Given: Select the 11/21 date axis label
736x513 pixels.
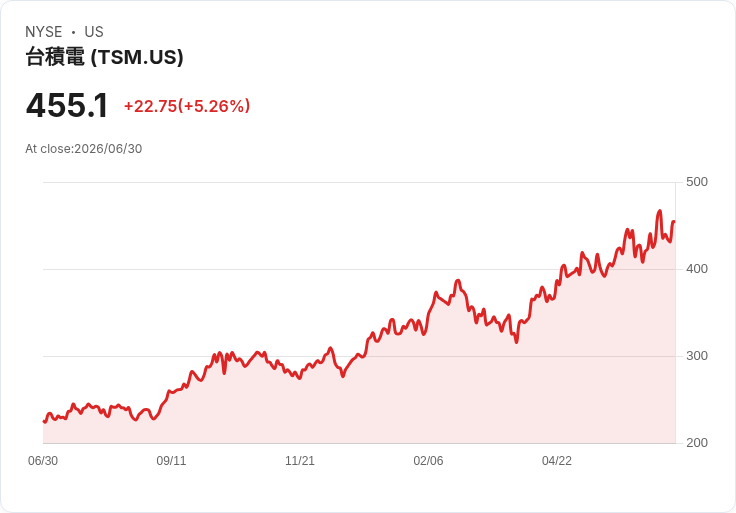Looking at the screenshot, I should [300, 461].
